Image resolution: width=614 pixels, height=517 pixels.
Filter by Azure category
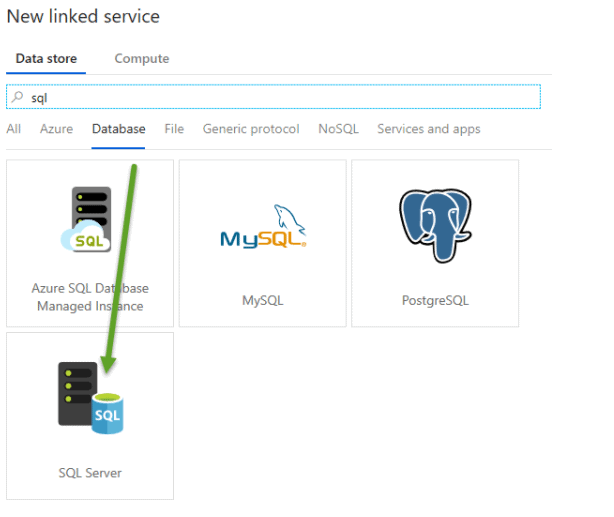pyautogui.click(x=56, y=129)
